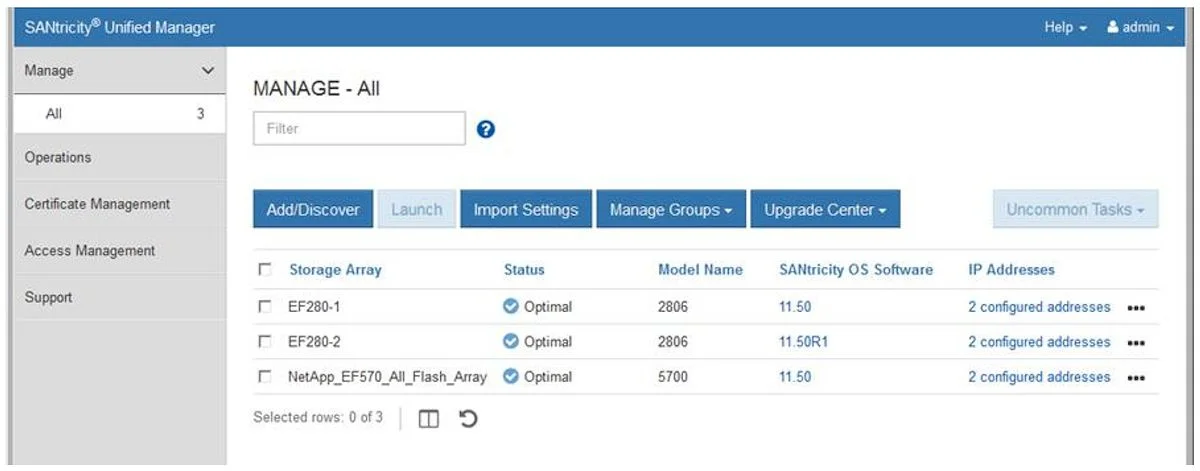Check the EF280-1 row checkbox
The height and width of the screenshot is (471, 1200).
[x=264, y=307]
